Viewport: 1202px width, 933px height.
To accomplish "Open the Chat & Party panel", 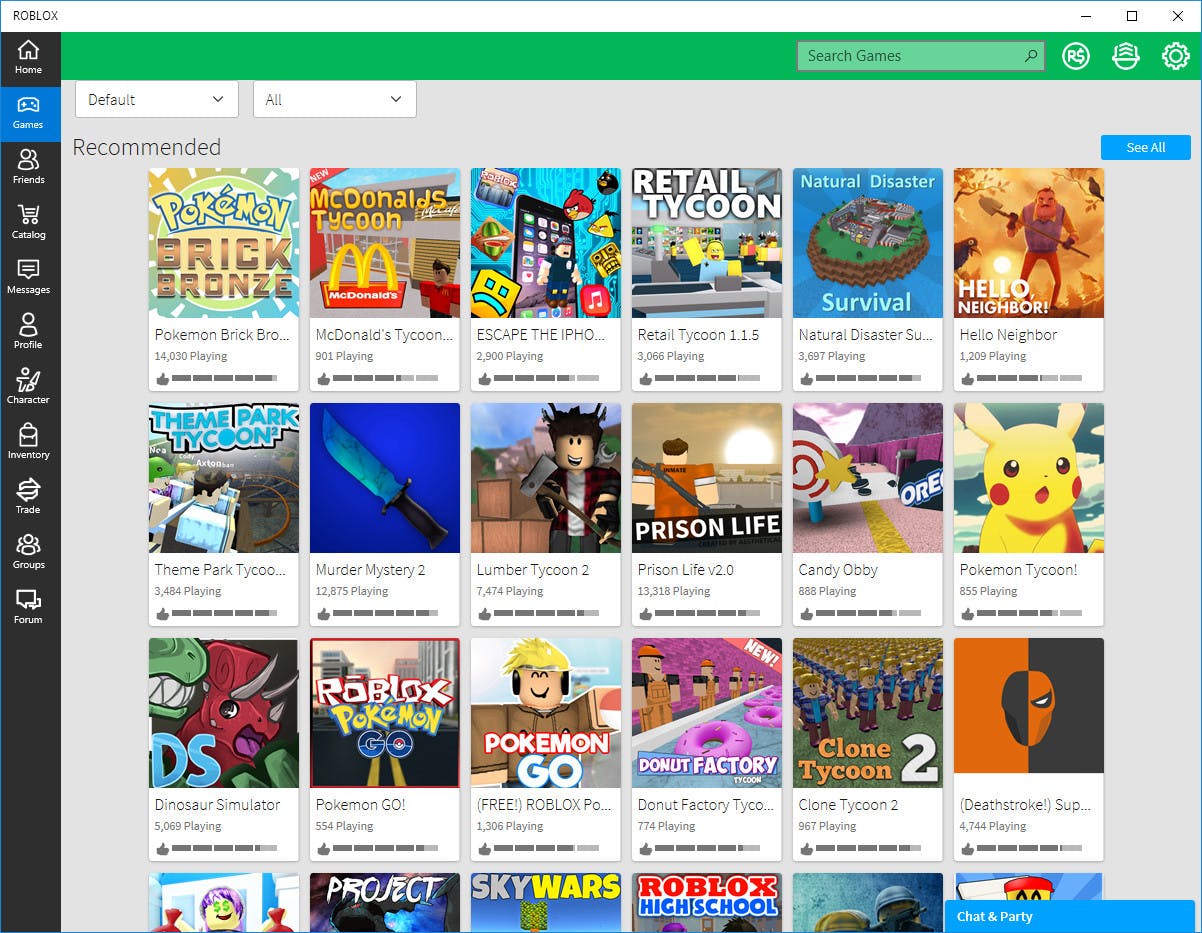I will coord(1070,916).
